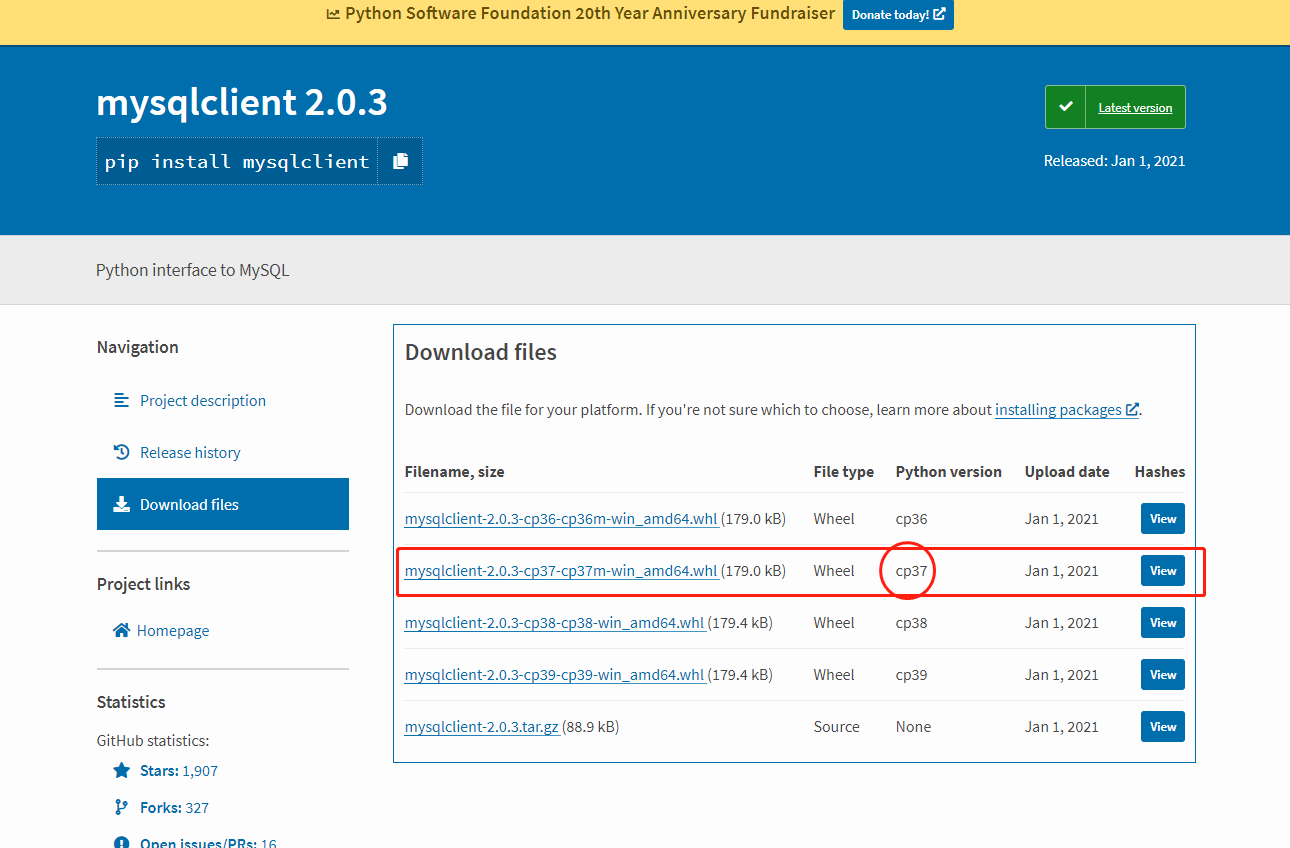
Task: Click the 'None' Python version cell
Action: click(913, 726)
